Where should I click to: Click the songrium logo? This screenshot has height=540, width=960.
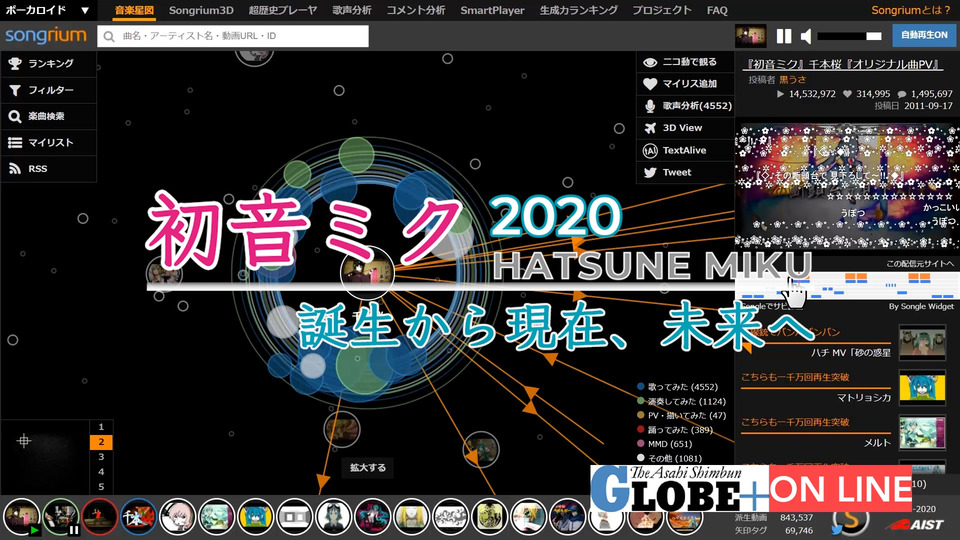click(46, 36)
